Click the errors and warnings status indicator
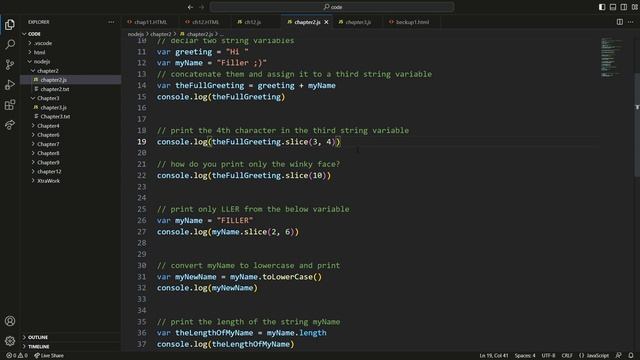Viewport: 640px width, 360px height. tap(17, 356)
